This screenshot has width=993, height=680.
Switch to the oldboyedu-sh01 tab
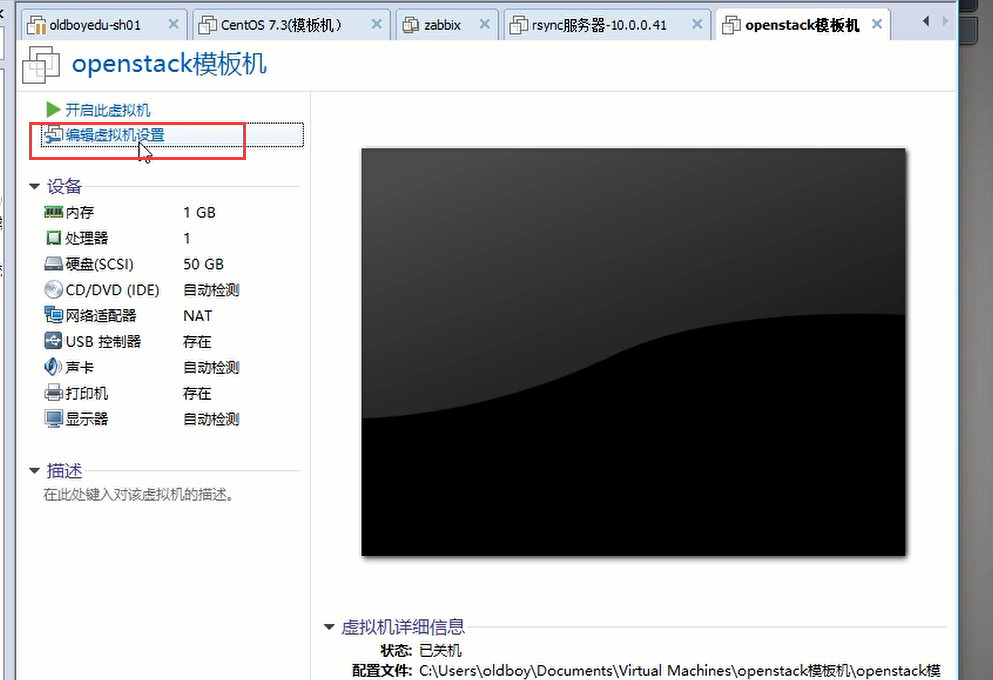pyautogui.click(x=95, y=25)
